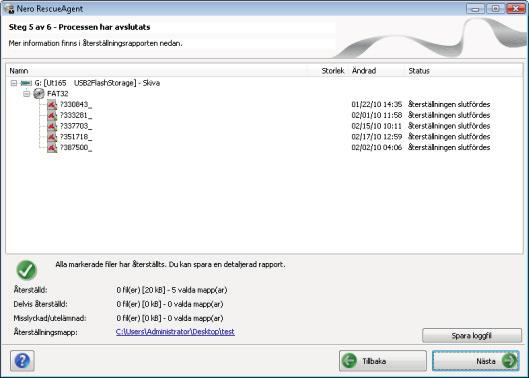Collapse the G: USB2FlashStorage drive node

[13, 83]
